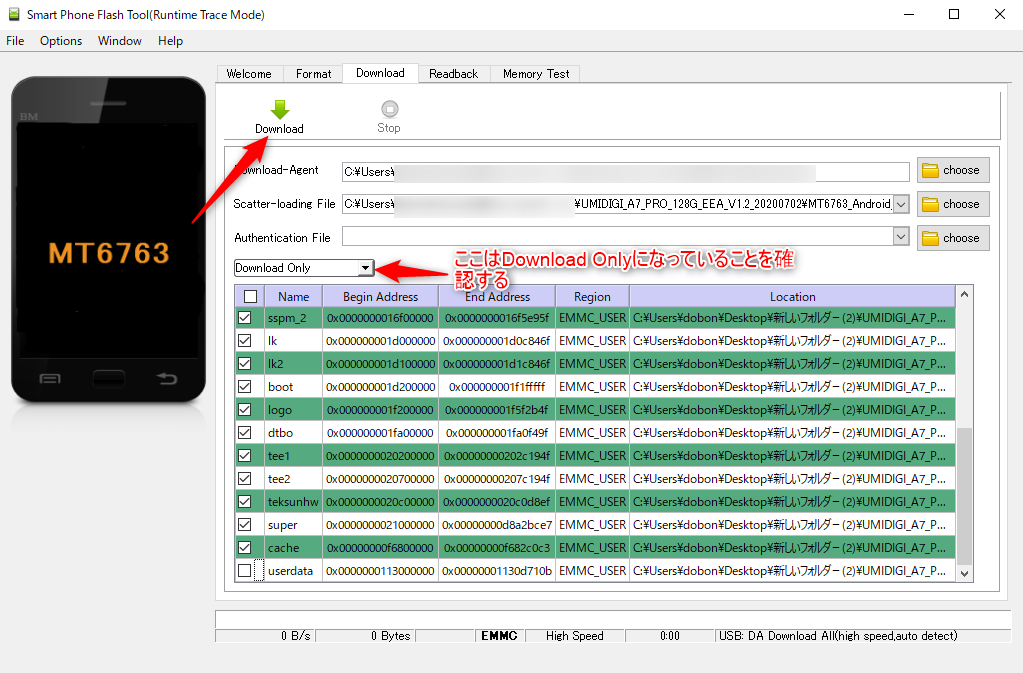Click the Stop icon button

click(389, 117)
